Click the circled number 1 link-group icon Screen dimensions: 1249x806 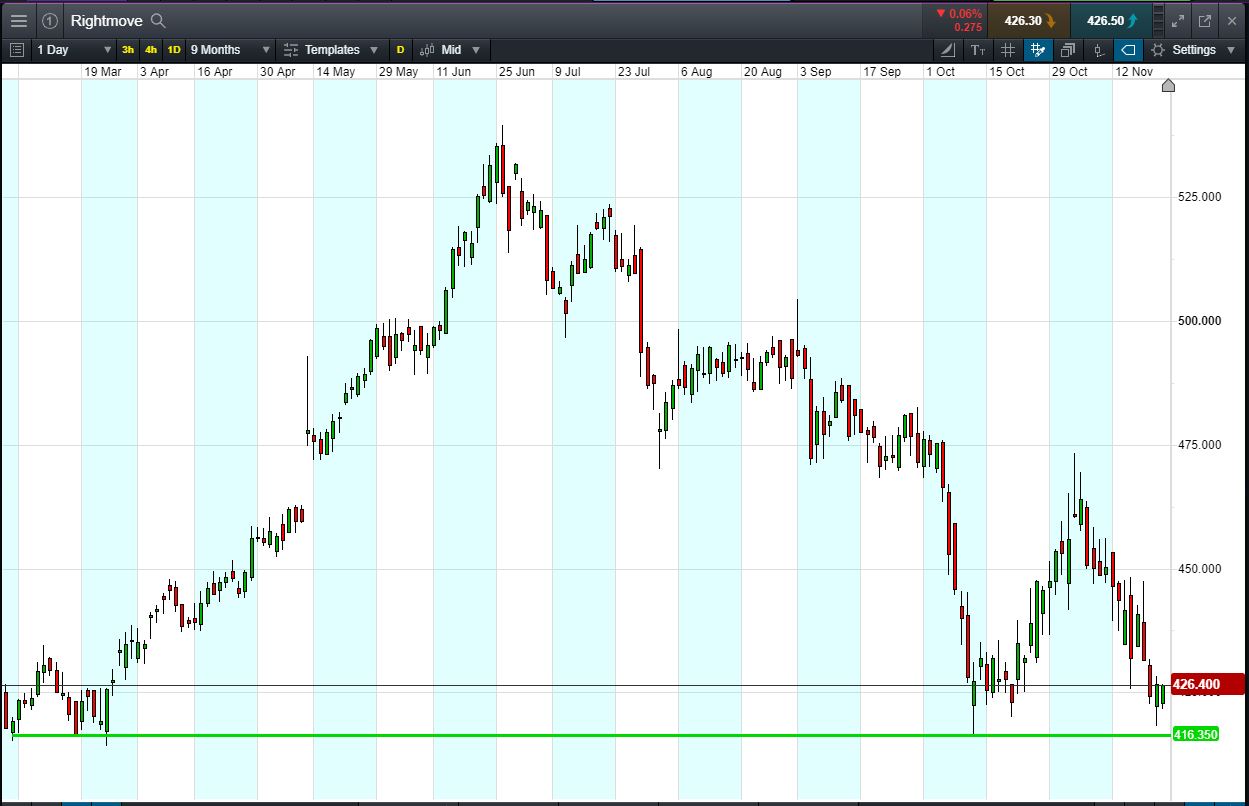click(x=50, y=20)
